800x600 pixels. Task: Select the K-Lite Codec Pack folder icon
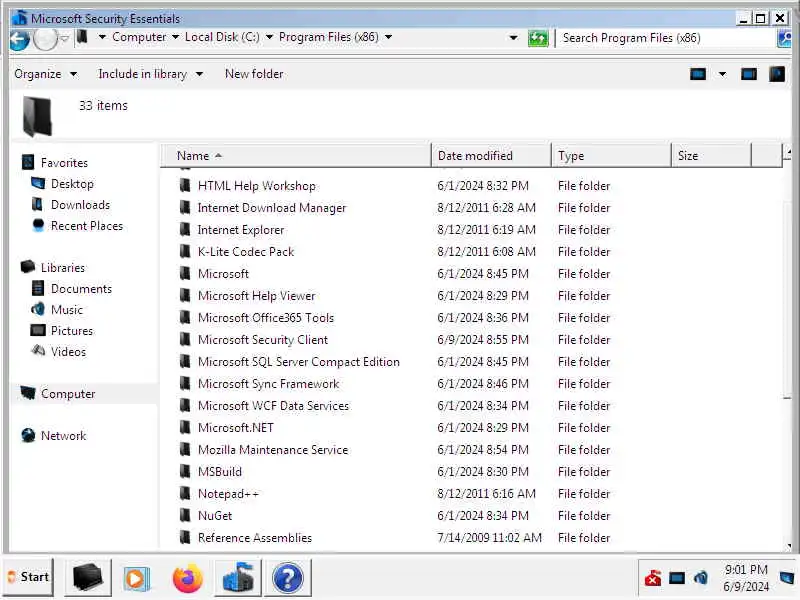[x=185, y=251]
